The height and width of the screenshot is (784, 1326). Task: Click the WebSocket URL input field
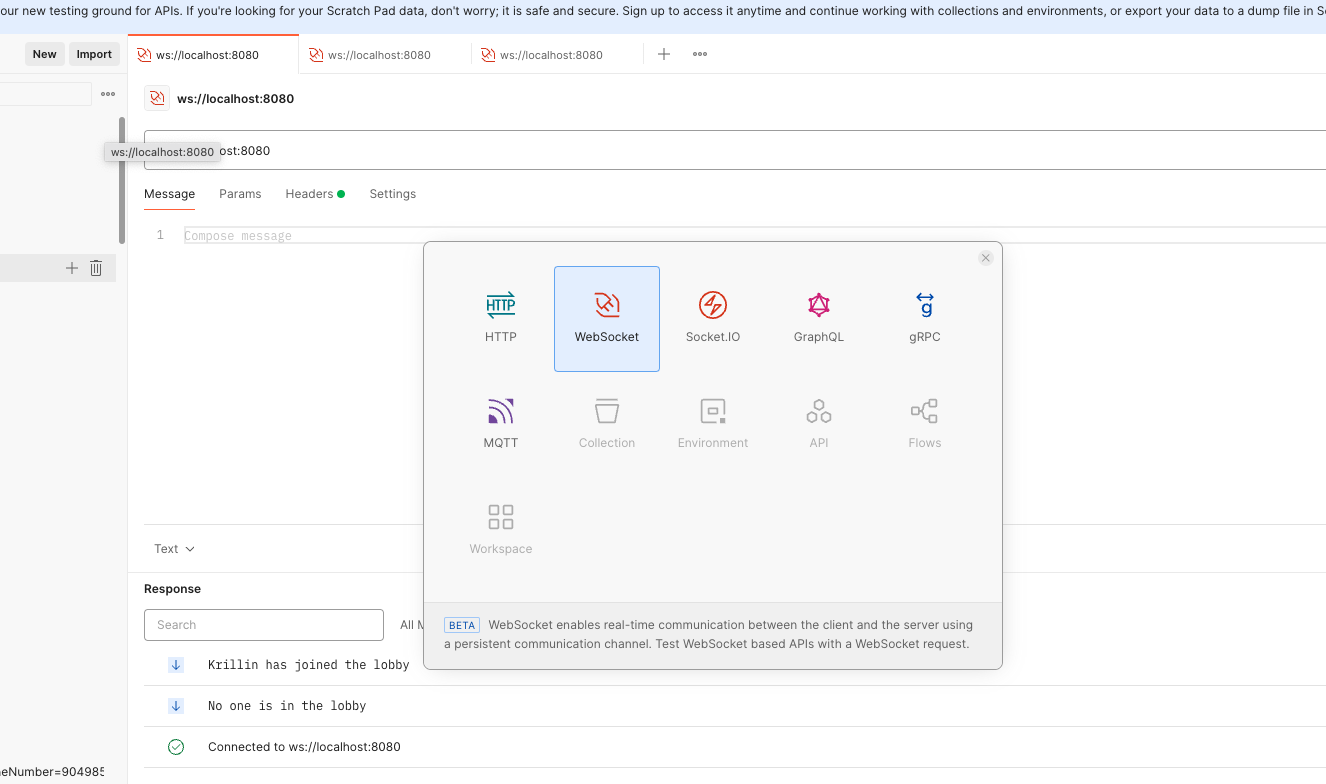[735, 150]
